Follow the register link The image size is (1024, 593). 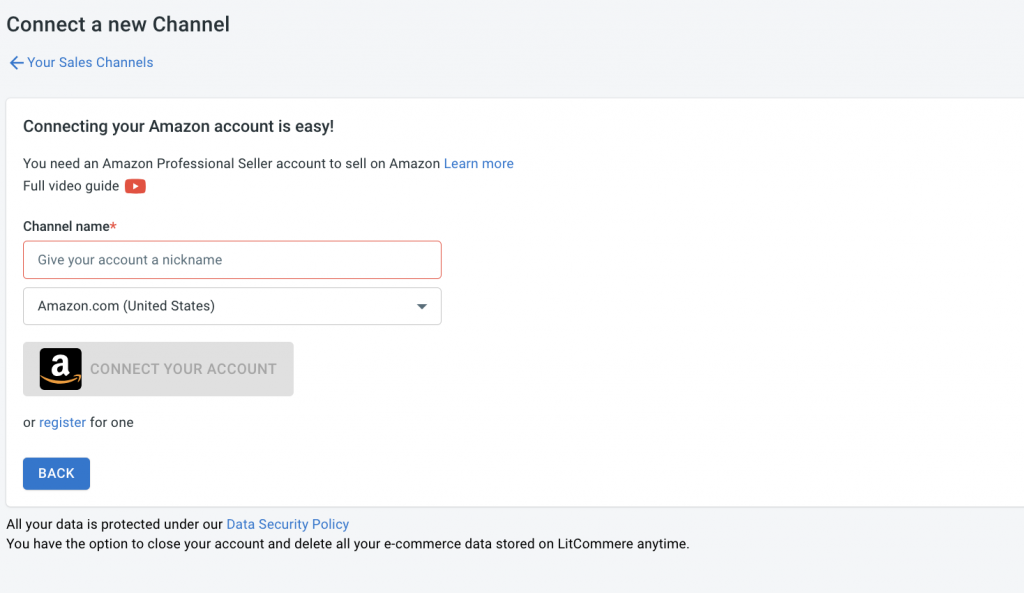pyautogui.click(x=63, y=423)
